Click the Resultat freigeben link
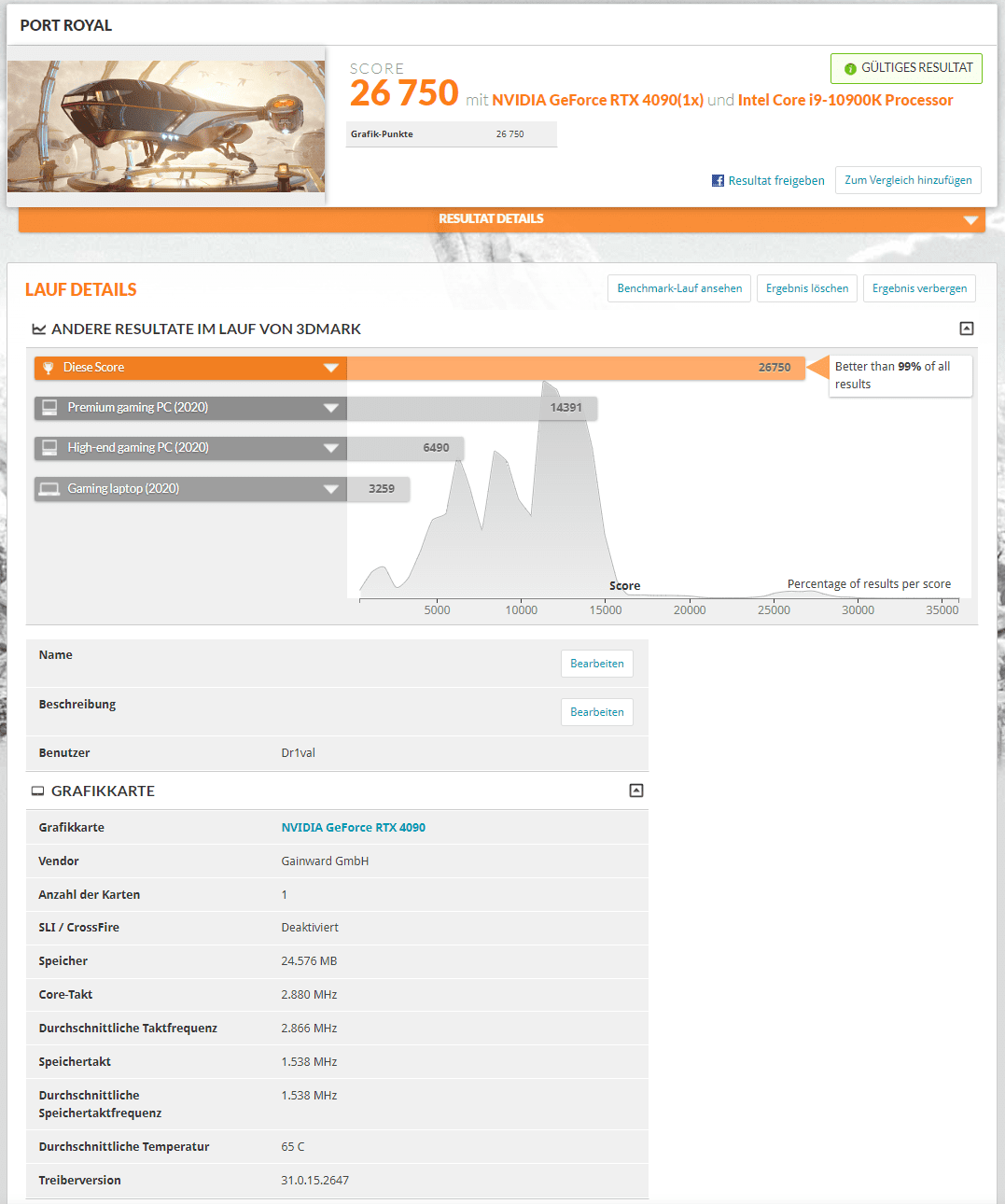Image resolution: width=1005 pixels, height=1204 pixels. pyautogui.click(x=776, y=181)
